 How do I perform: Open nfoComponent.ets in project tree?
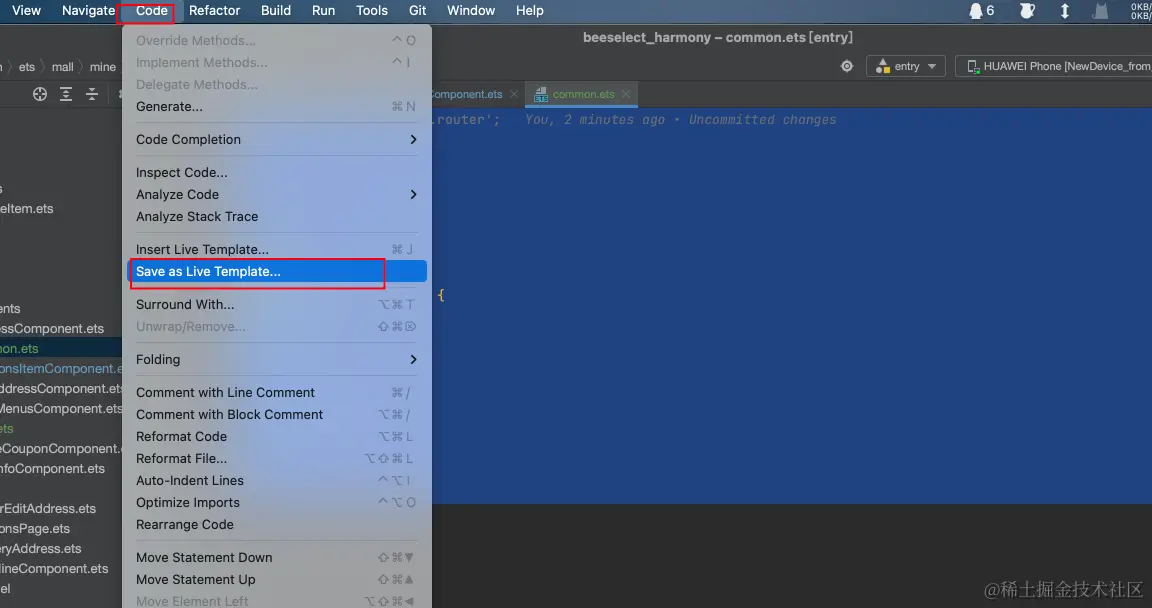pos(52,468)
